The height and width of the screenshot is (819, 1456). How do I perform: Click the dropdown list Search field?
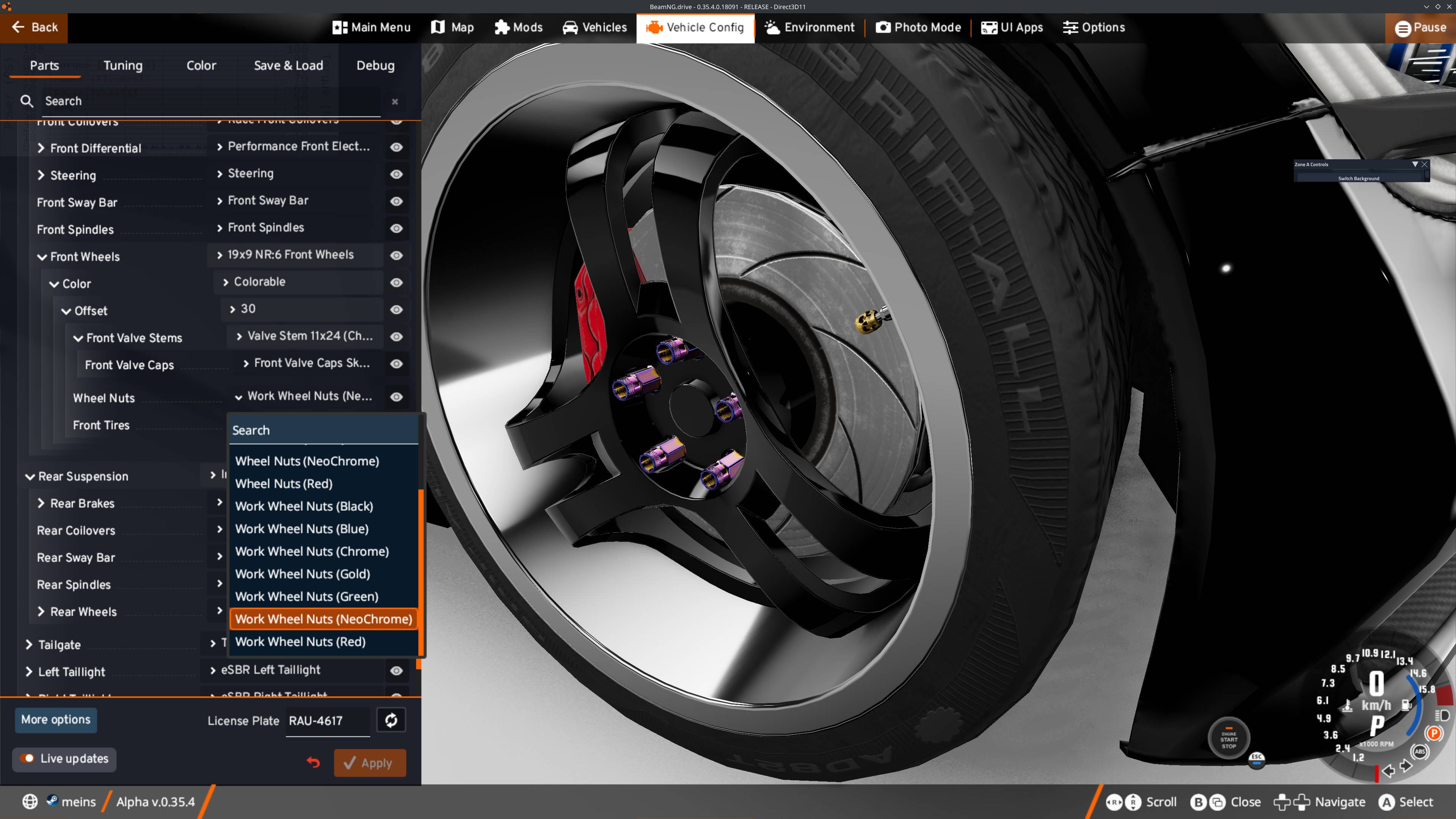click(324, 430)
